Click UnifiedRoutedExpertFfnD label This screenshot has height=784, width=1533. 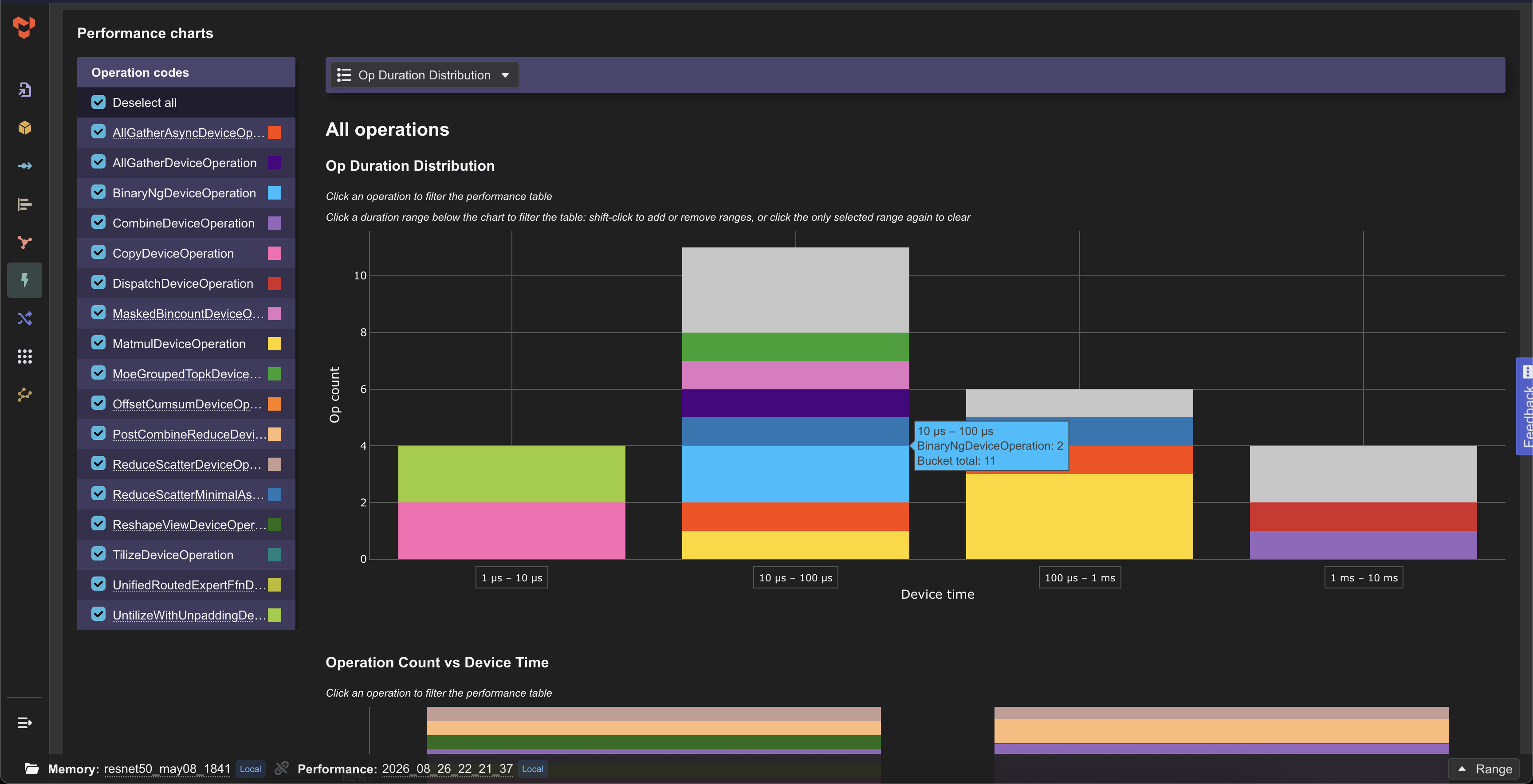(x=189, y=585)
